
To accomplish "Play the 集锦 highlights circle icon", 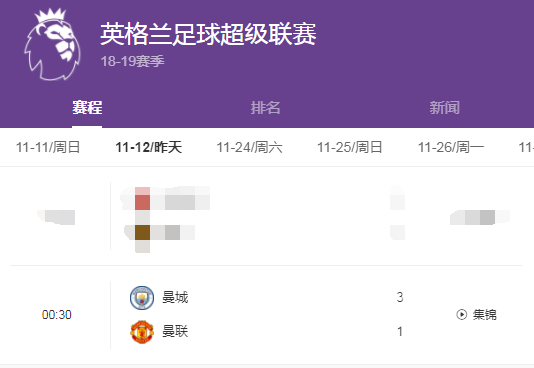I will (x=461, y=315).
